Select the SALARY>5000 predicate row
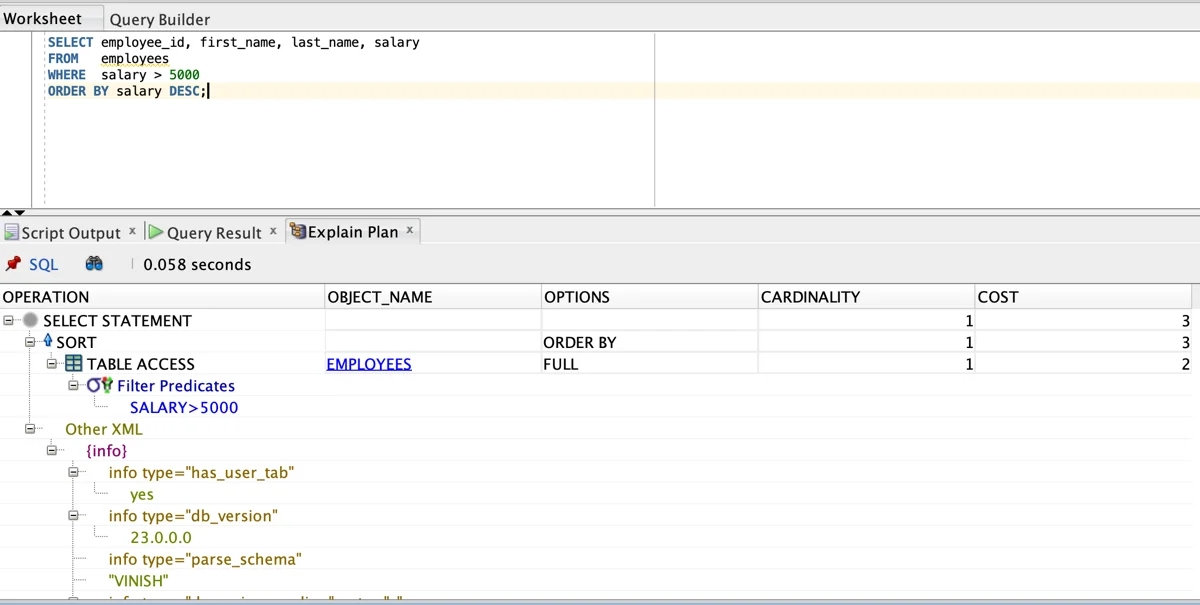Viewport: 1200px width, 605px height. click(x=184, y=408)
